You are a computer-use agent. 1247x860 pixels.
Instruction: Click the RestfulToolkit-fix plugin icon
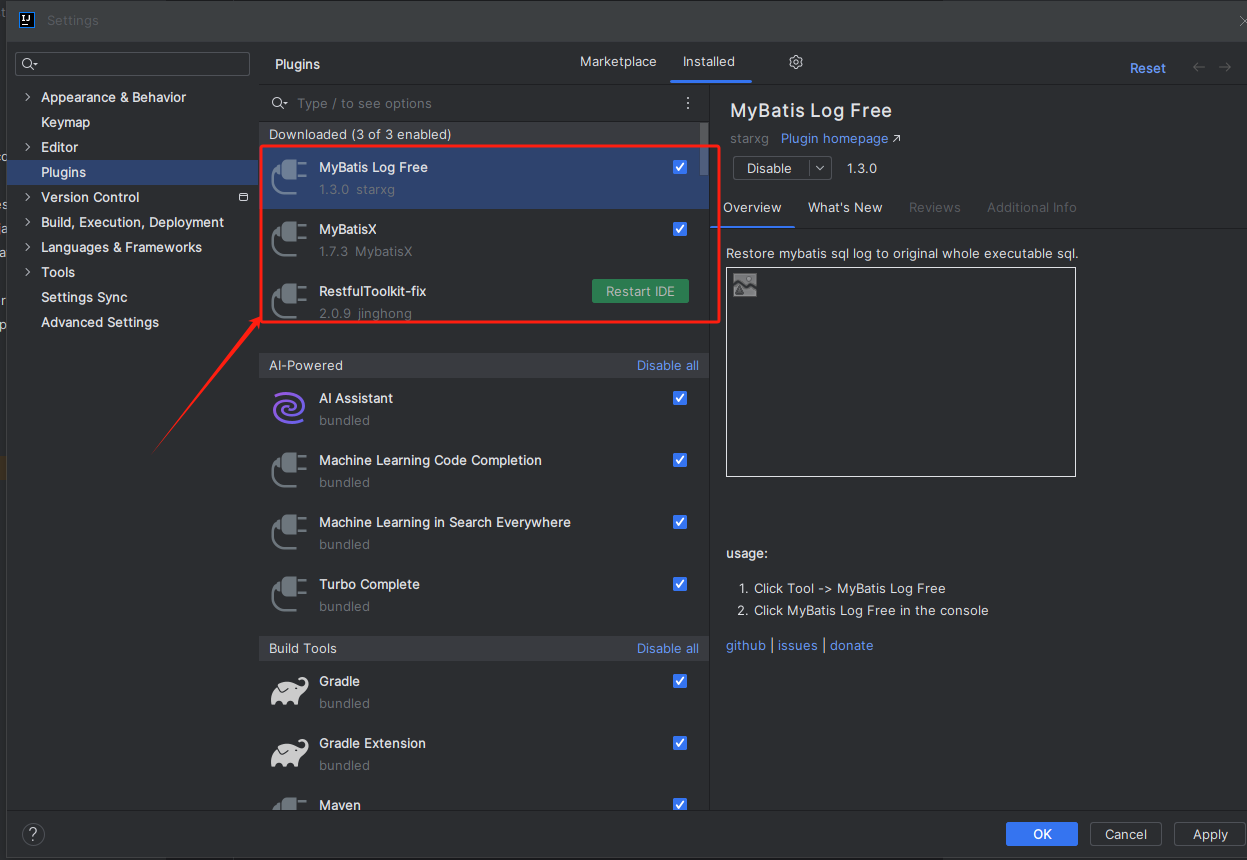click(x=289, y=300)
